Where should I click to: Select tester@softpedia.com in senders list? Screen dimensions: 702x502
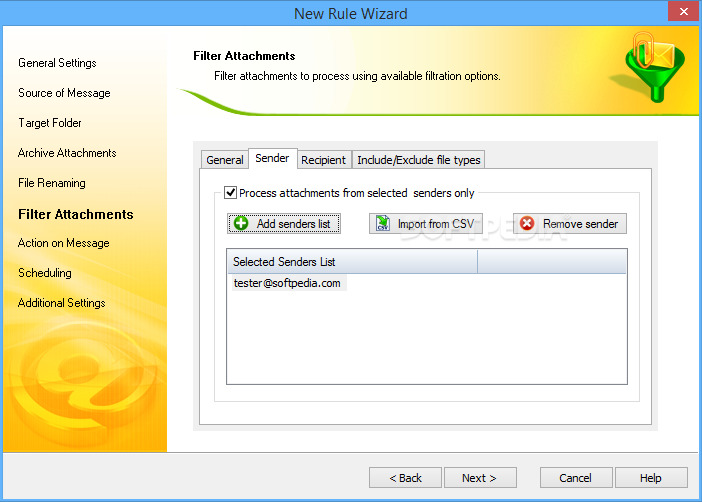tap(287, 283)
